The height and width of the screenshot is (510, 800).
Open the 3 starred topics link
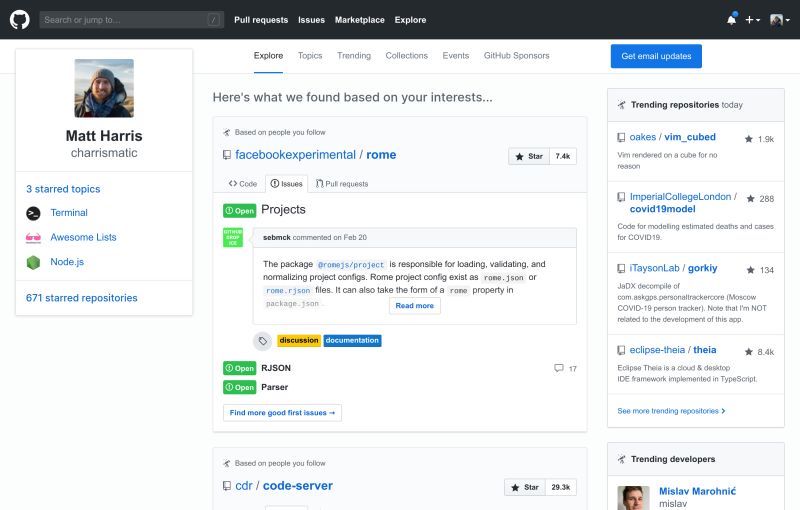[x=63, y=189]
